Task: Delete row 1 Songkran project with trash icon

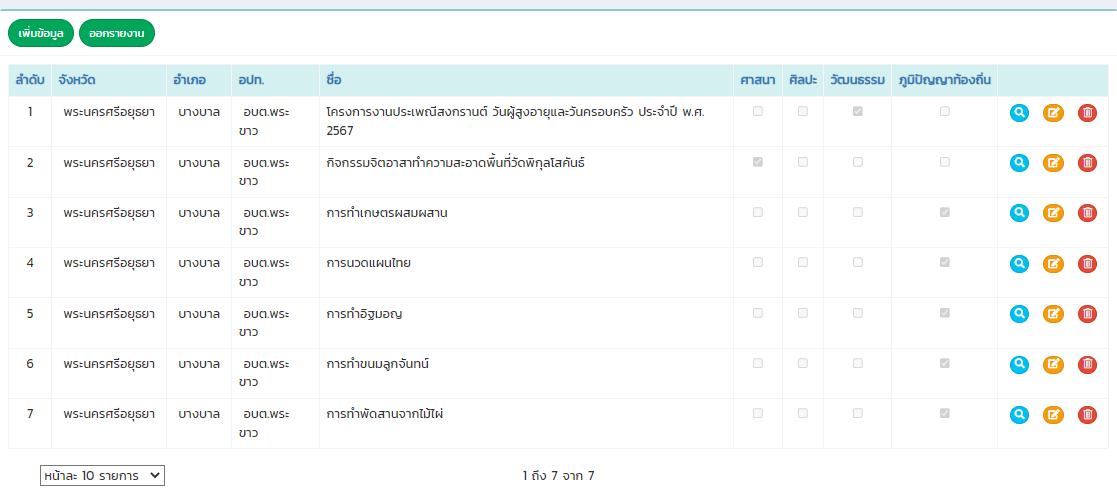Action: tap(1087, 112)
